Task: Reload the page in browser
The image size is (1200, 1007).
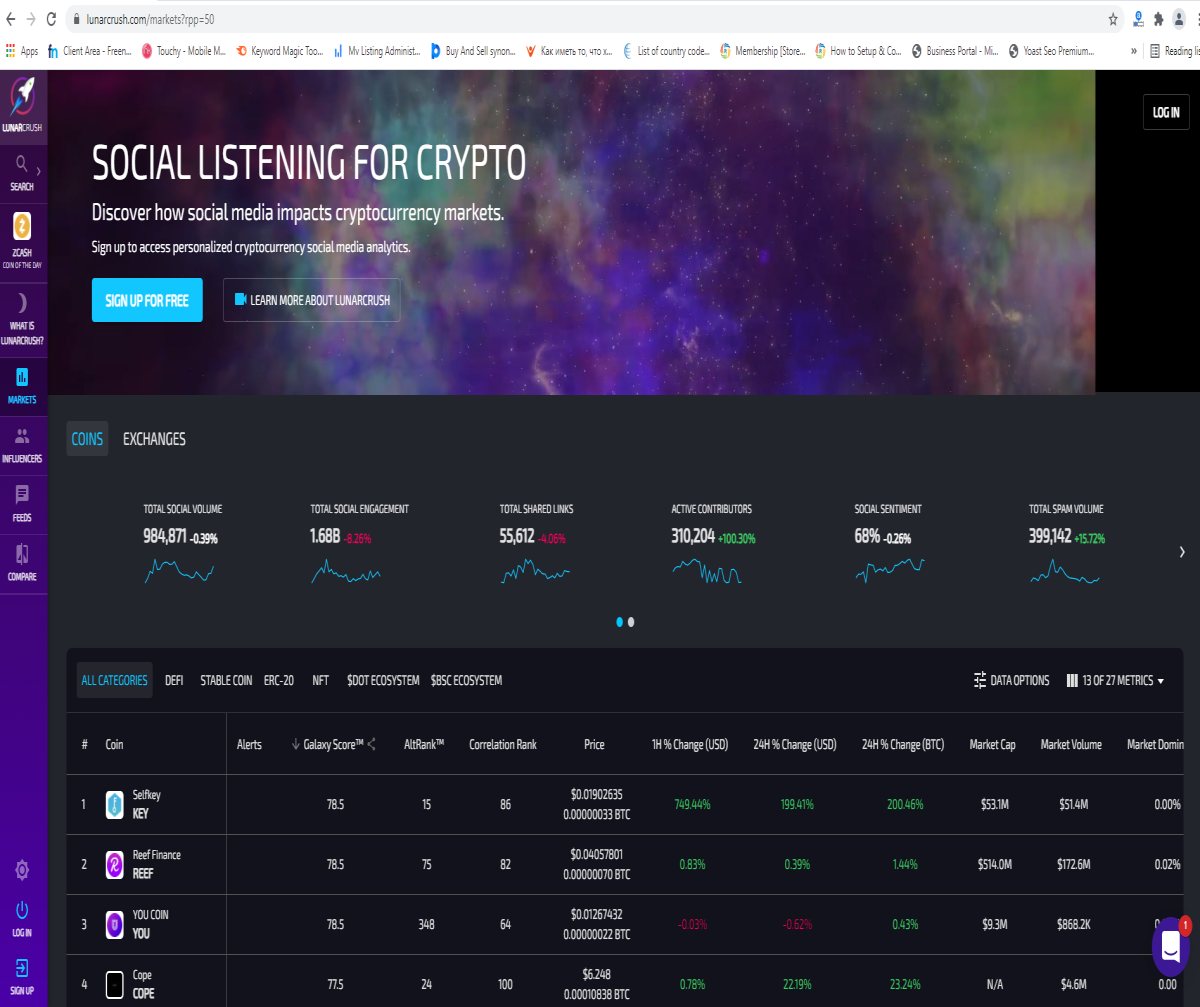Action: click(x=52, y=19)
